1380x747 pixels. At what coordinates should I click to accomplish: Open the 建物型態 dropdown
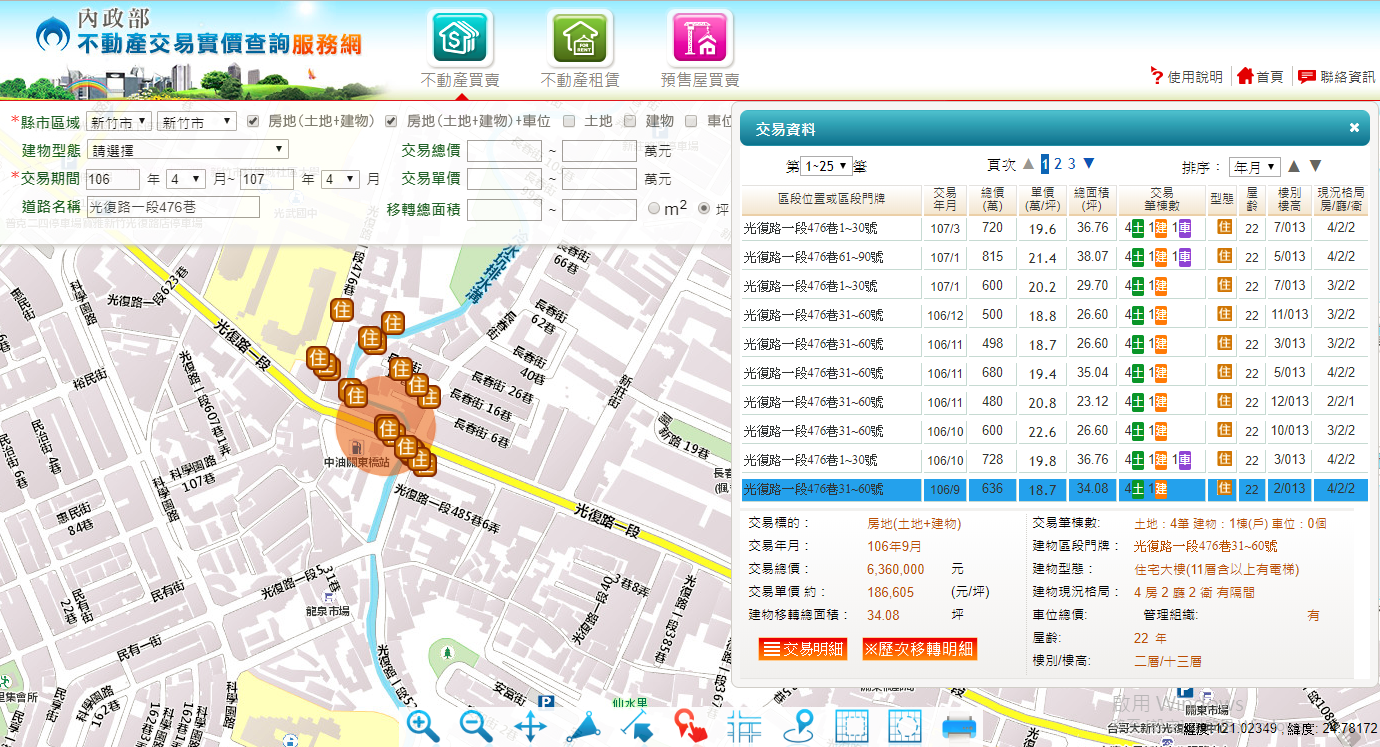[188, 150]
